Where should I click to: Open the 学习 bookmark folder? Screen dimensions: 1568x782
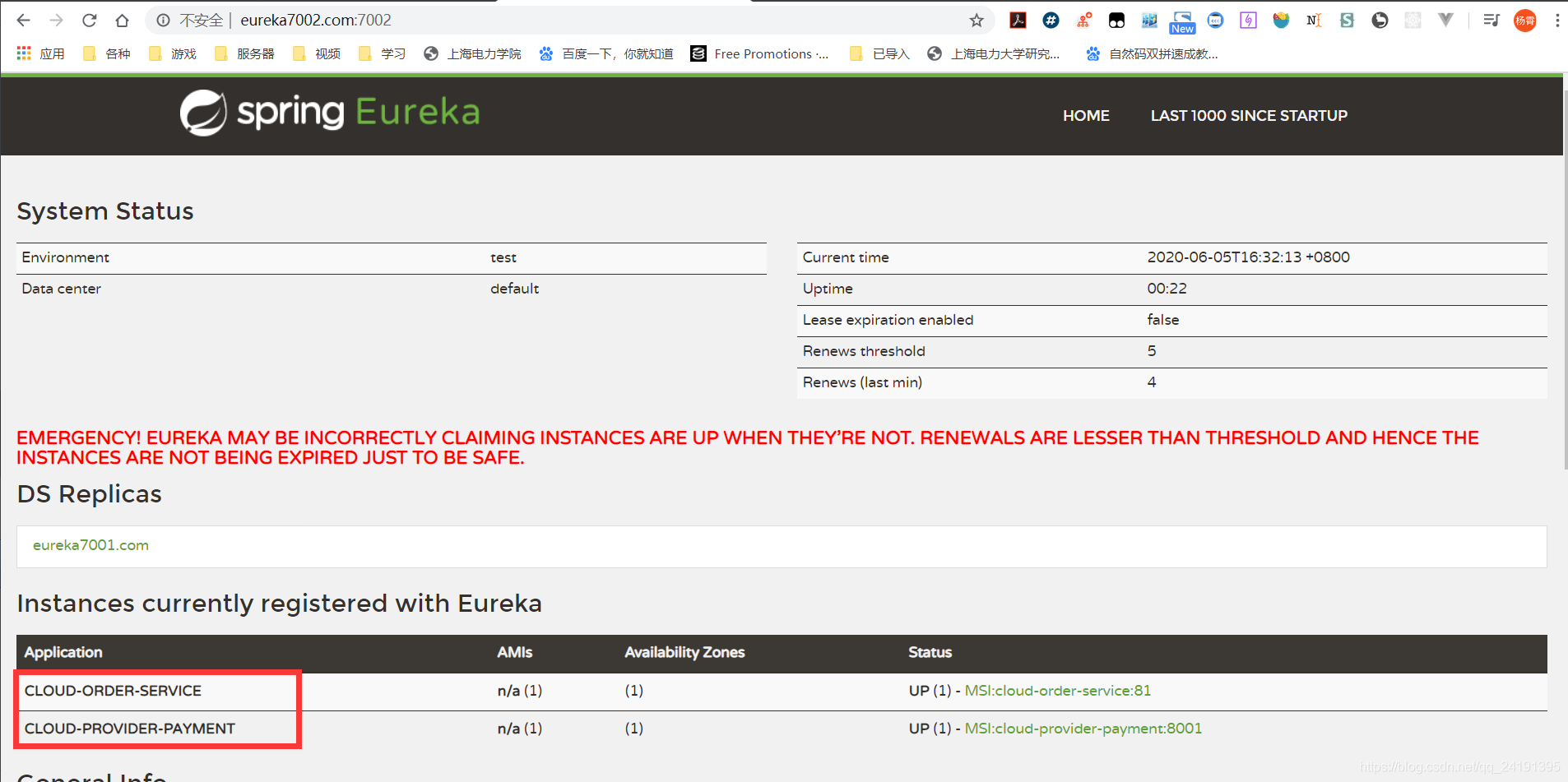[x=383, y=53]
